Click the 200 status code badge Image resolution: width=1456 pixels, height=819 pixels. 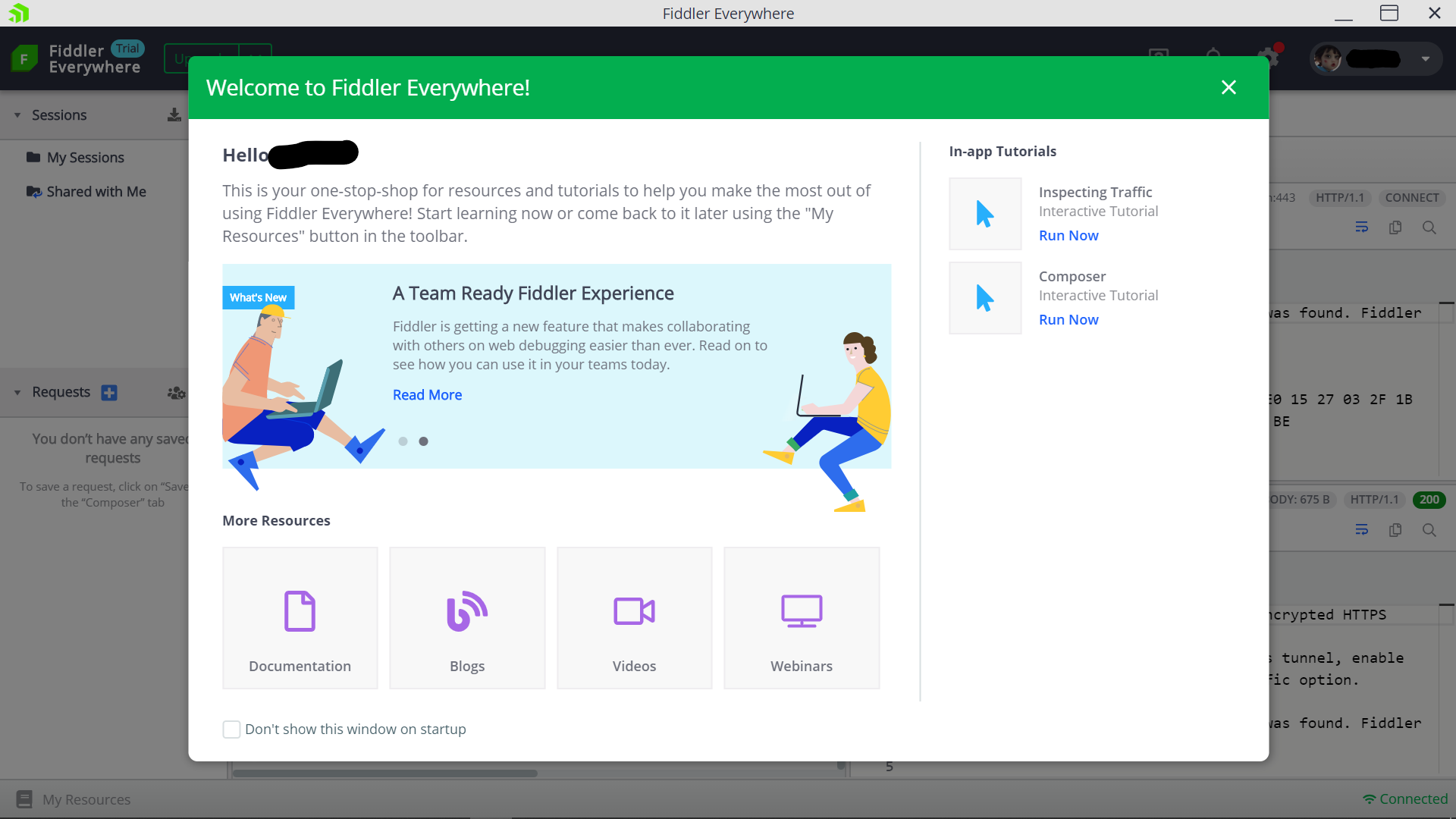(x=1429, y=500)
